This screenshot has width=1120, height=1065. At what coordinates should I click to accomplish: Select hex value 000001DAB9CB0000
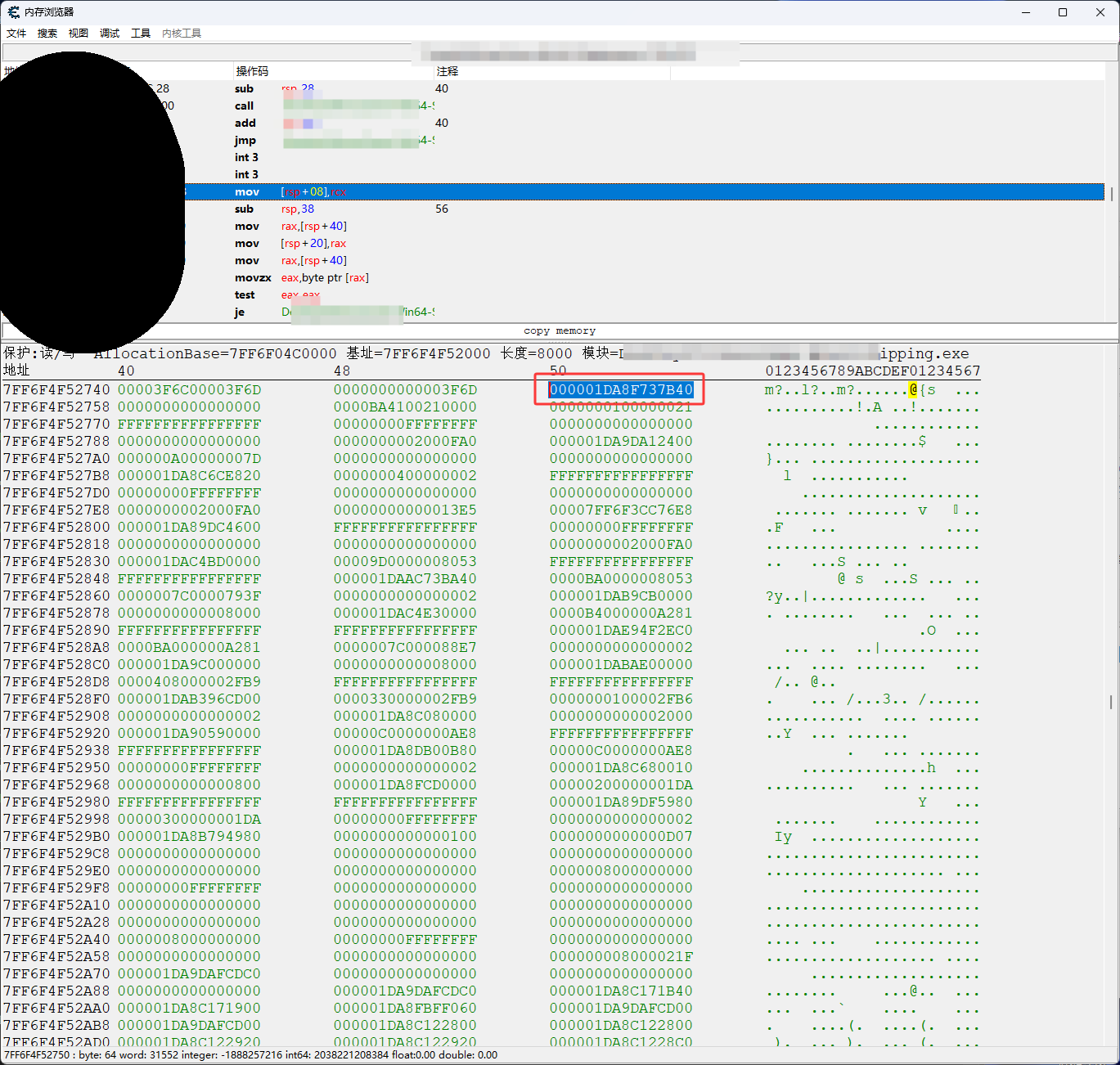(621, 596)
